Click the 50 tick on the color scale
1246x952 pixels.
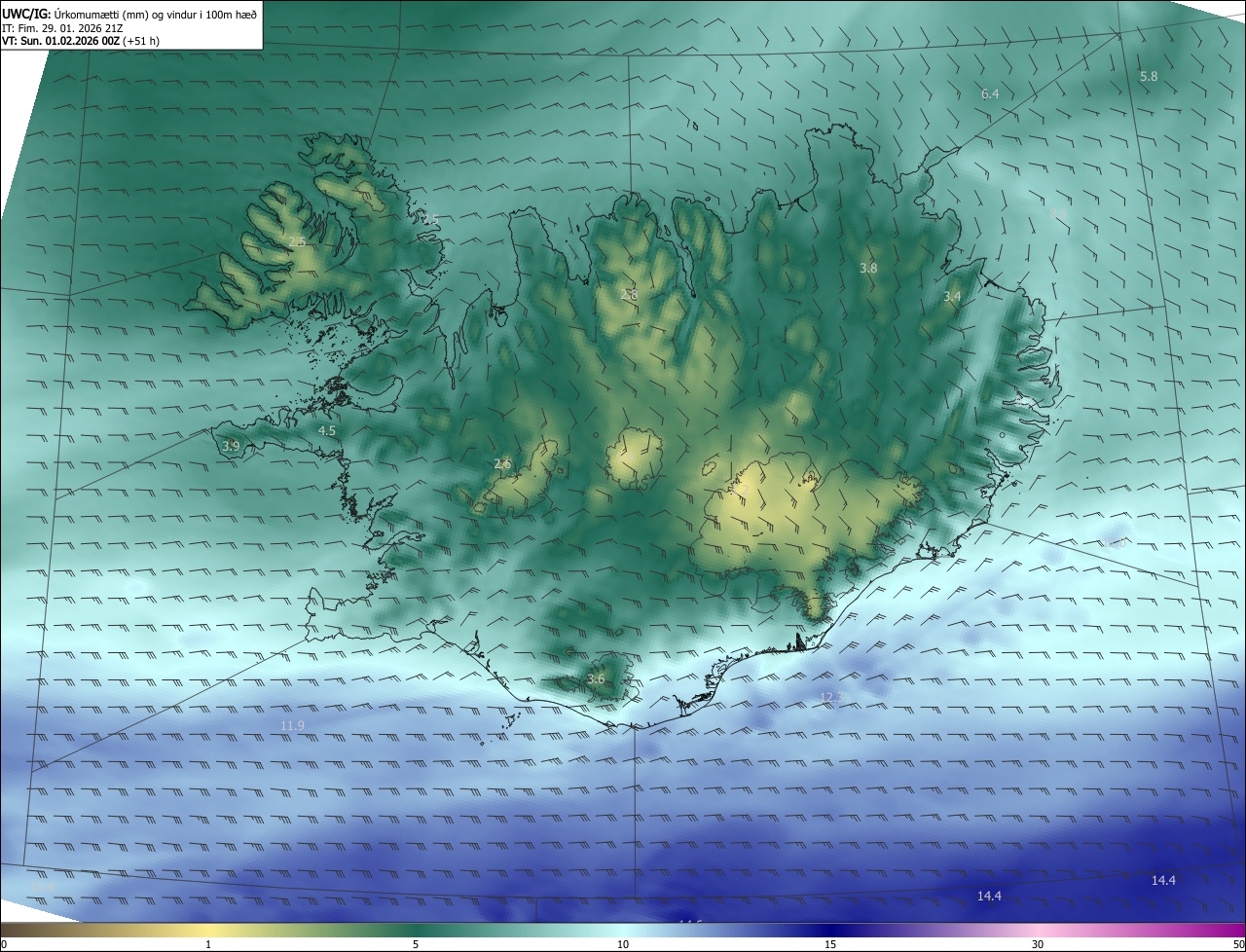click(x=1238, y=944)
